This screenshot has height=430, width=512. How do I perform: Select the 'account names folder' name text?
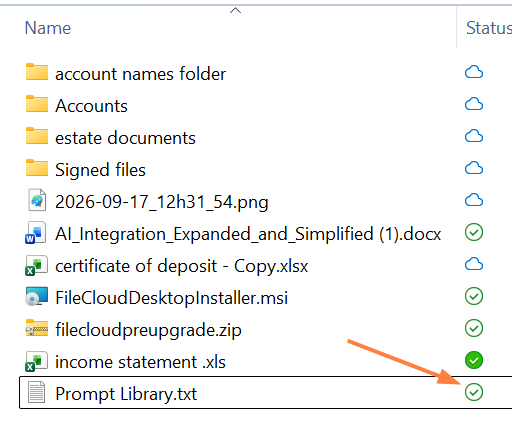click(140, 74)
